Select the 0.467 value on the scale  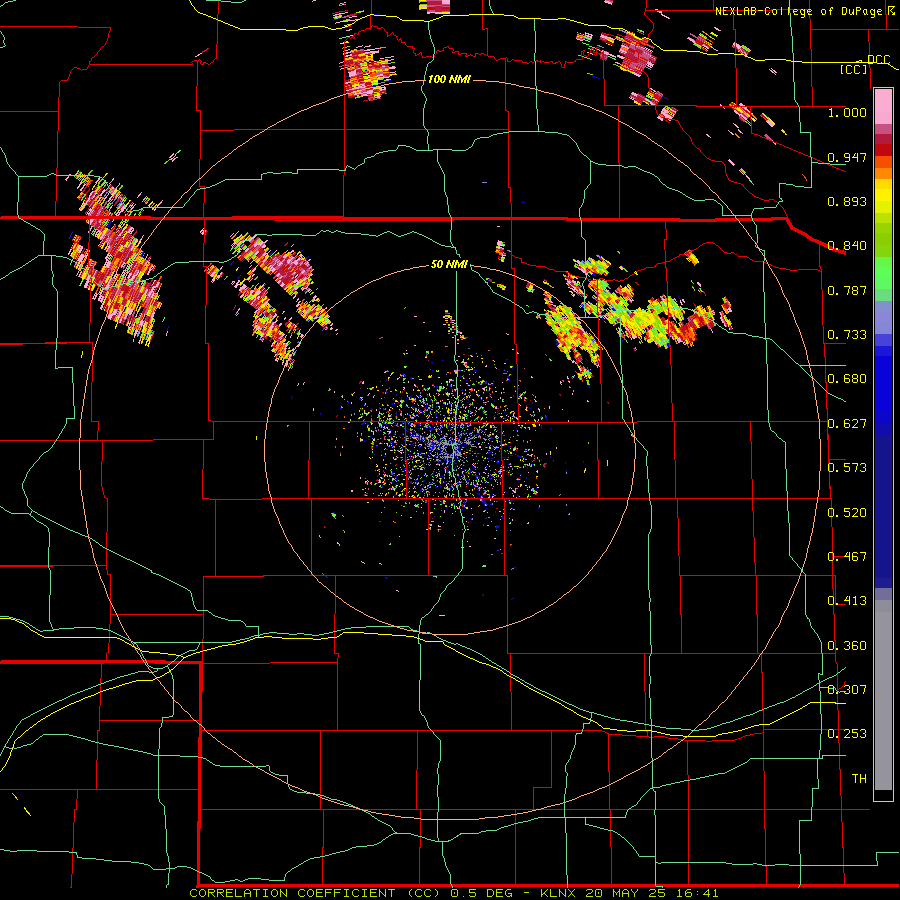pyautogui.click(x=847, y=557)
